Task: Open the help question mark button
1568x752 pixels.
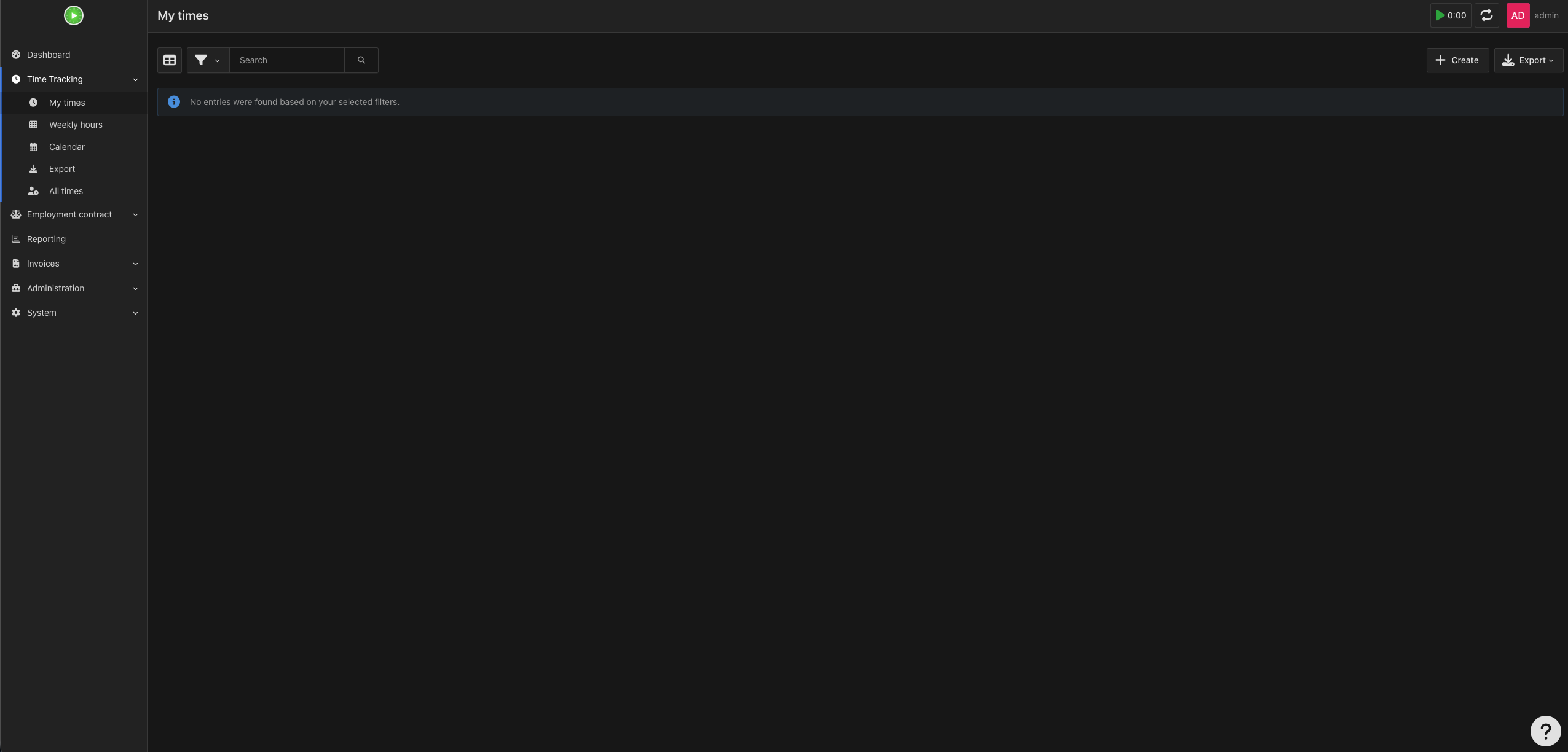Action: [x=1545, y=731]
